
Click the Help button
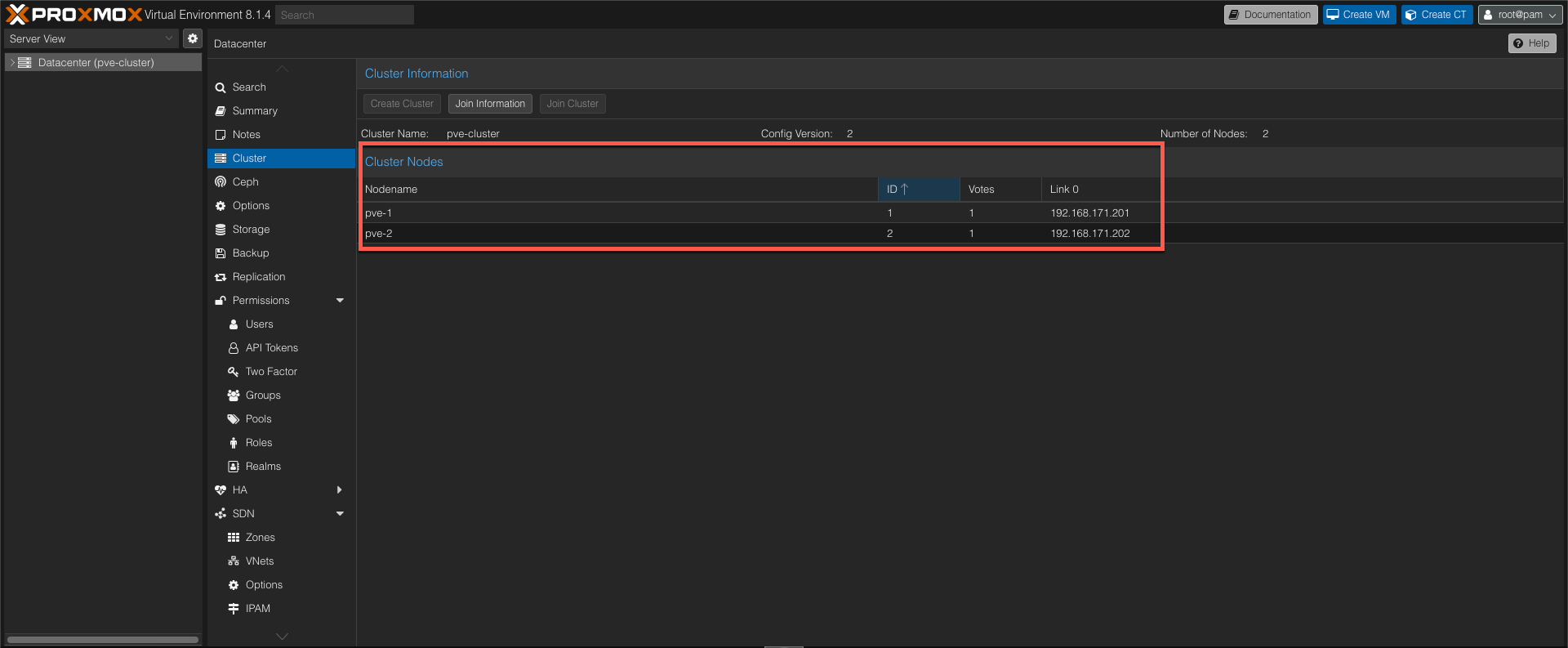coord(1532,43)
